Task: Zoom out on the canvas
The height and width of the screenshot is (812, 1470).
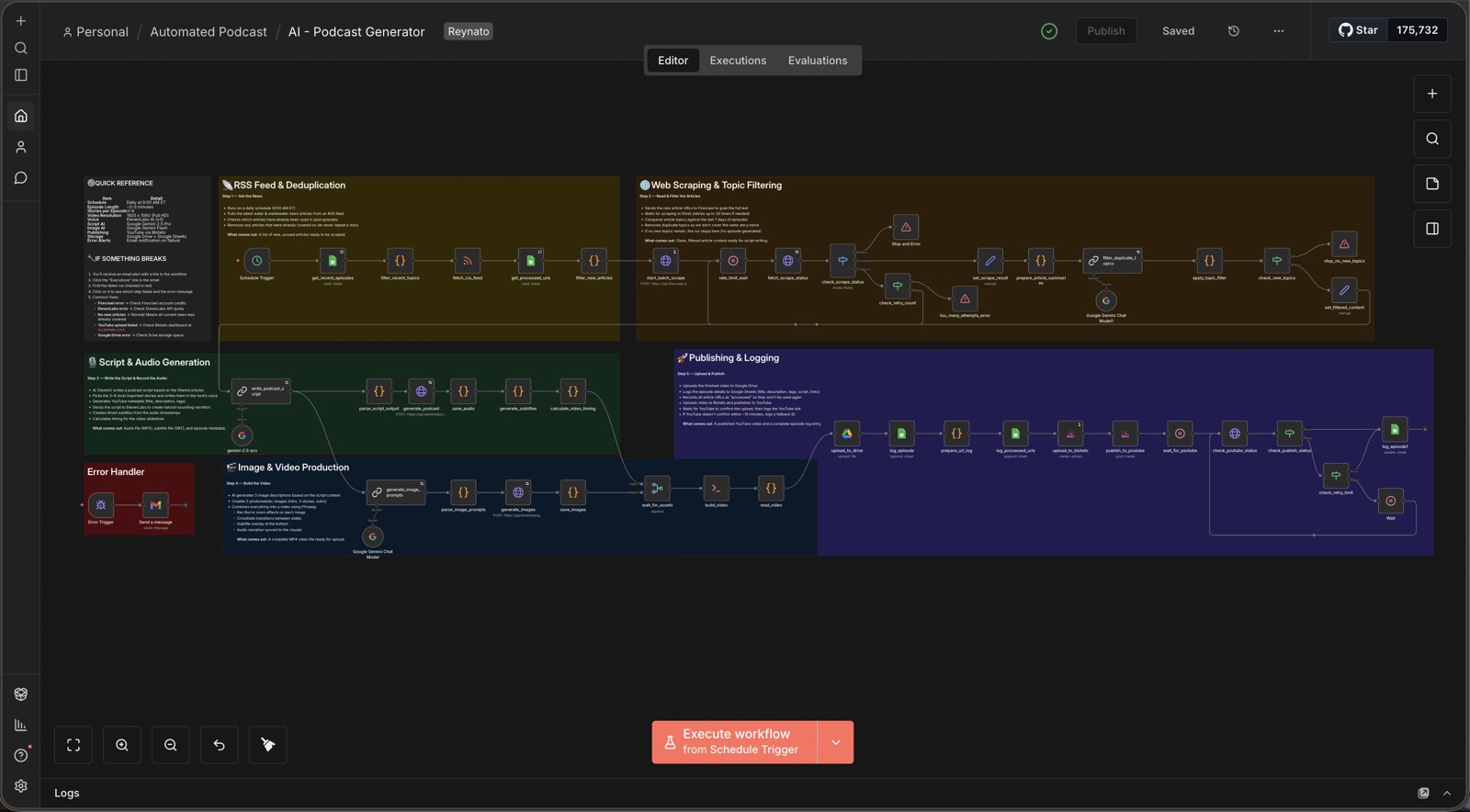Action: click(171, 745)
